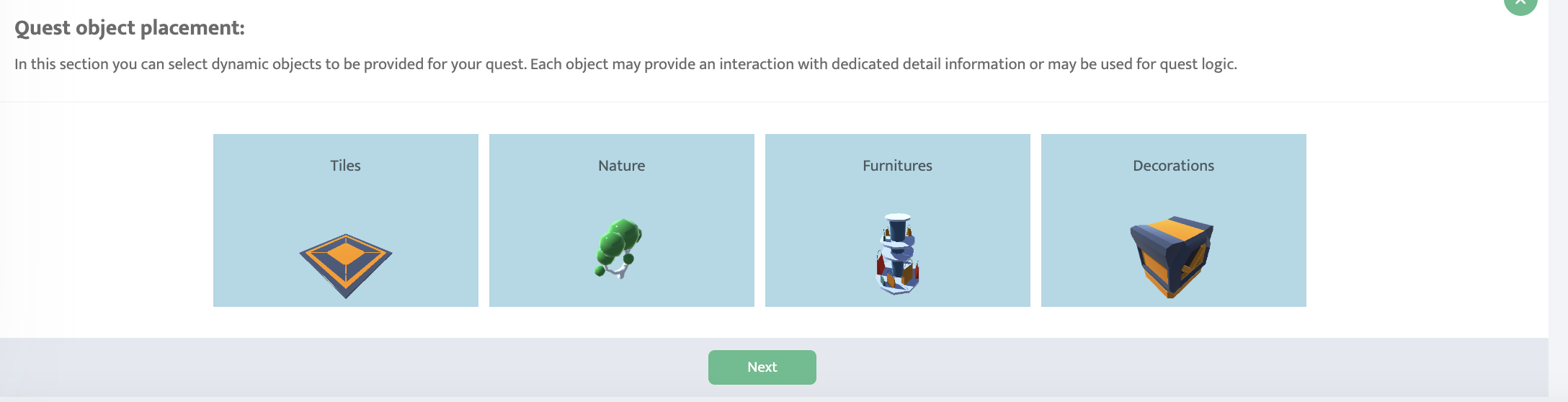Click the treasure chest icon
The width and height of the screenshot is (1568, 402).
tap(1172, 256)
